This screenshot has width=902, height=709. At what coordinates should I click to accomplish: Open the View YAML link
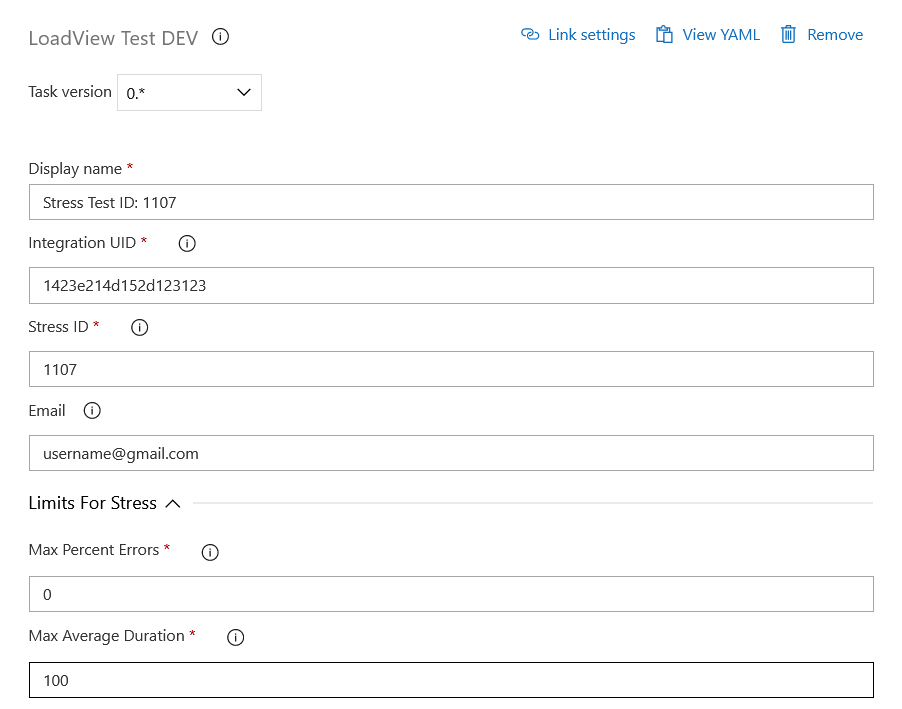(x=721, y=35)
